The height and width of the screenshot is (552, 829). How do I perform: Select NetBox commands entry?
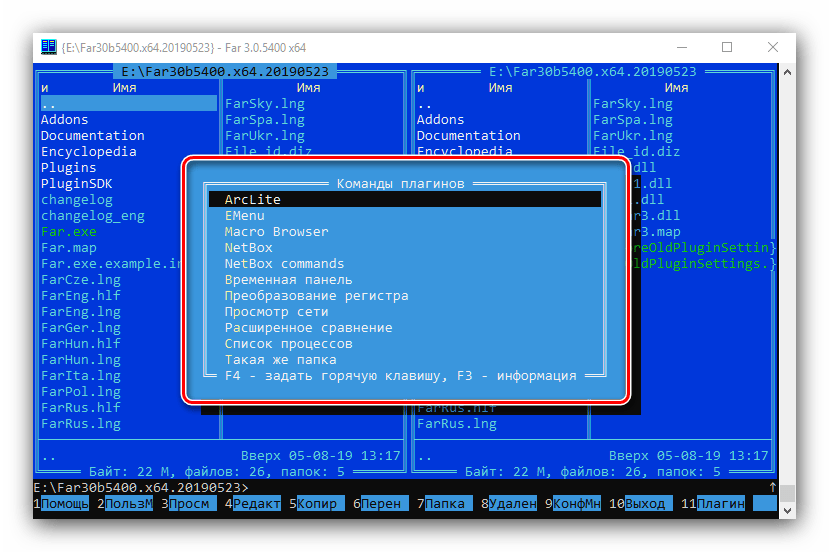pyautogui.click(x=405, y=263)
